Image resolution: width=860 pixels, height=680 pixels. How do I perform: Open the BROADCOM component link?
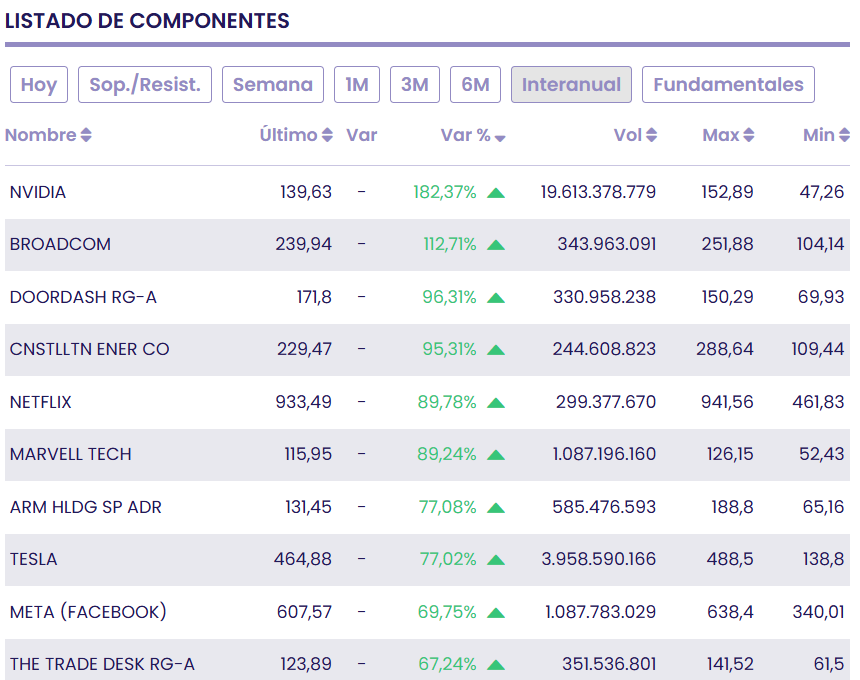[60, 244]
